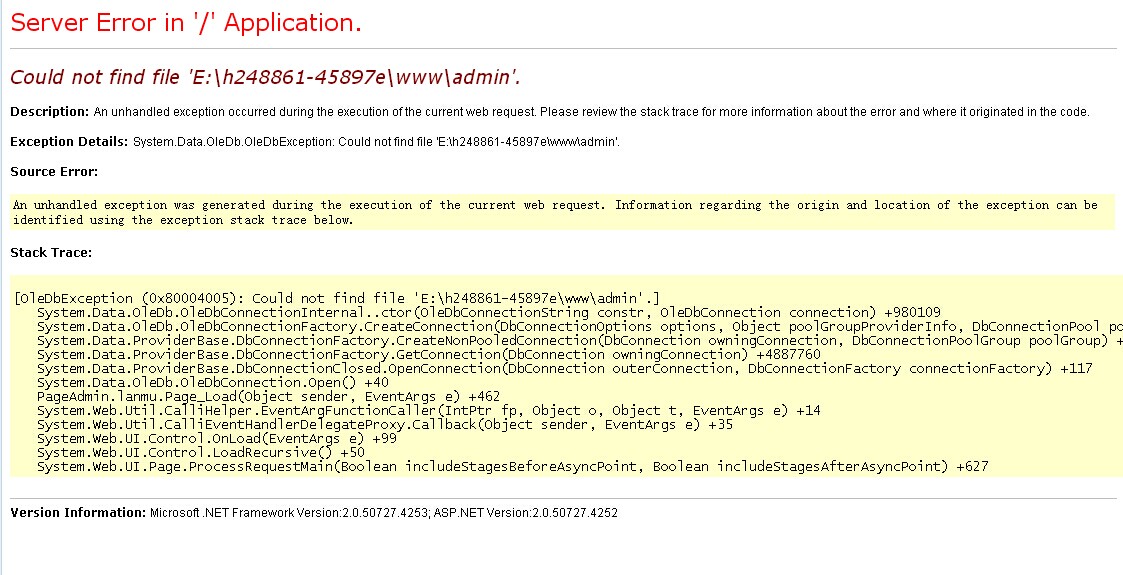The height and width of the screenshot is (575, 1123).
Task: Click the 'CreateNonPooledConnection' stack trace line
Action: 578,340
